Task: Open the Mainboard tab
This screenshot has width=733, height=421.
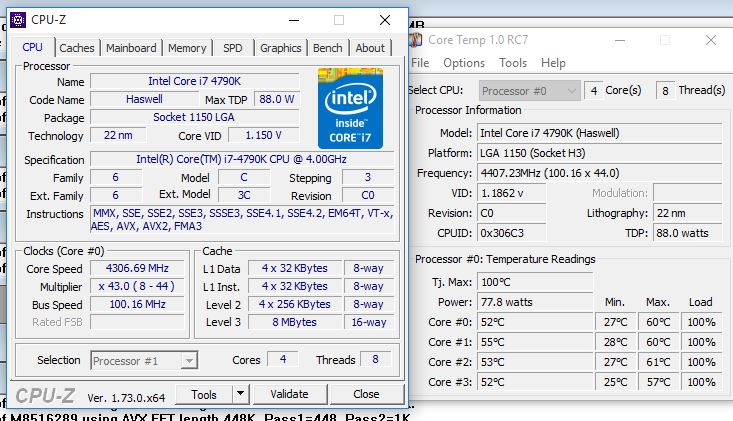Action: pos(131,48)
